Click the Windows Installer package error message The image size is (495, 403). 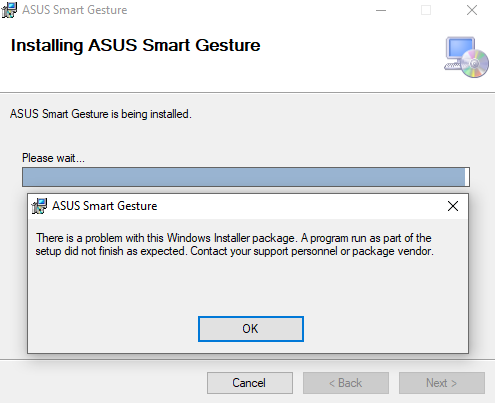(x=235, y=244)
